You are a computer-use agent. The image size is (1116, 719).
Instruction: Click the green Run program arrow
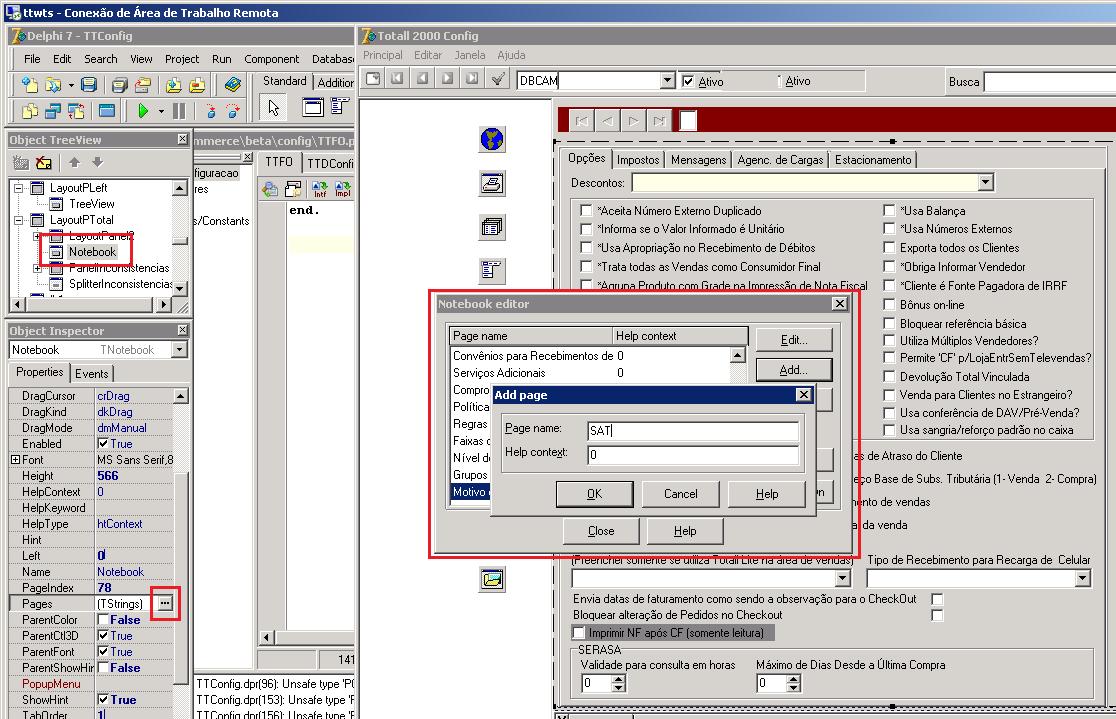143,110
